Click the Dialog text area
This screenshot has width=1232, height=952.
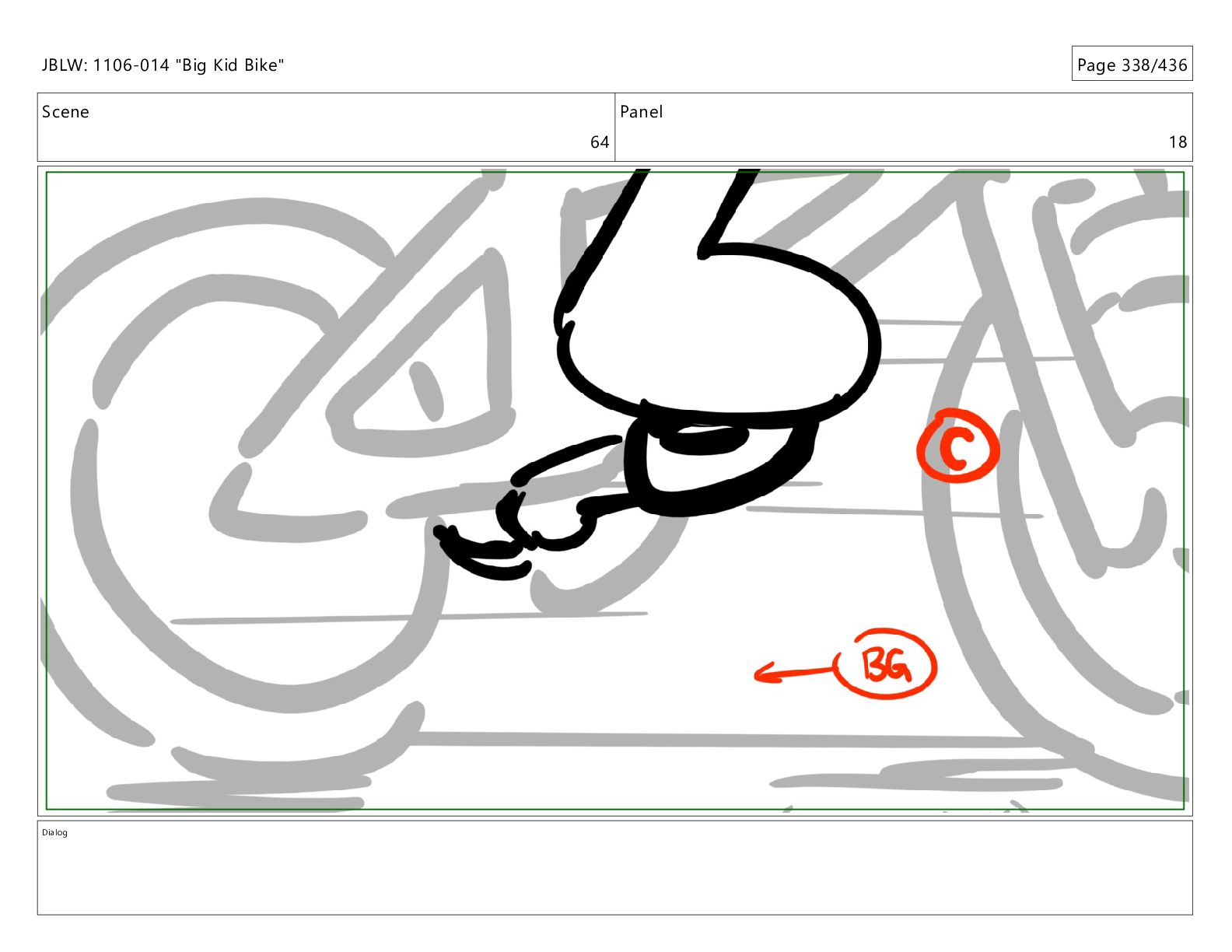coord(614,867)
